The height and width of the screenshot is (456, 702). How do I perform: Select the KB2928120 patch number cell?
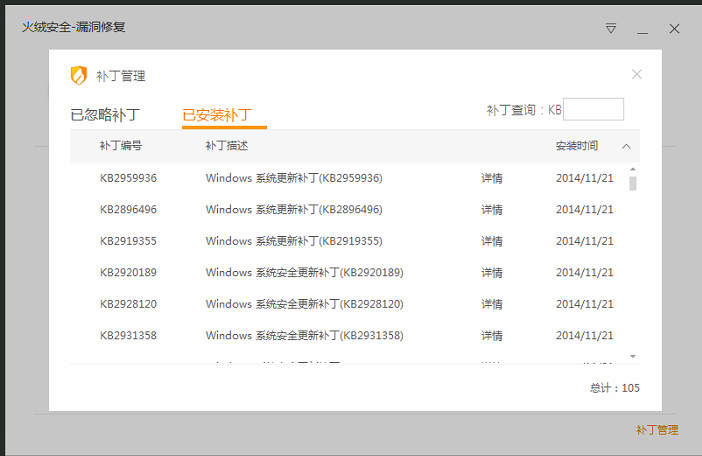(128, 304)
